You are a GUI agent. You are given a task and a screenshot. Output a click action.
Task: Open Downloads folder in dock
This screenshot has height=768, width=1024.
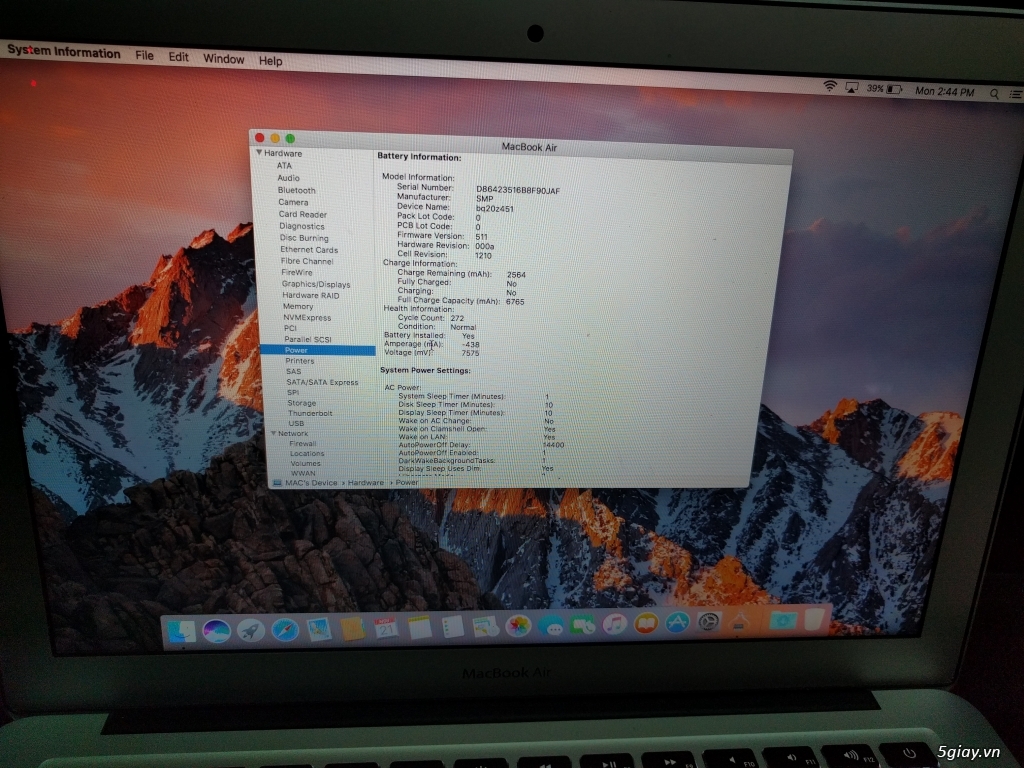[x=782, y=620]
